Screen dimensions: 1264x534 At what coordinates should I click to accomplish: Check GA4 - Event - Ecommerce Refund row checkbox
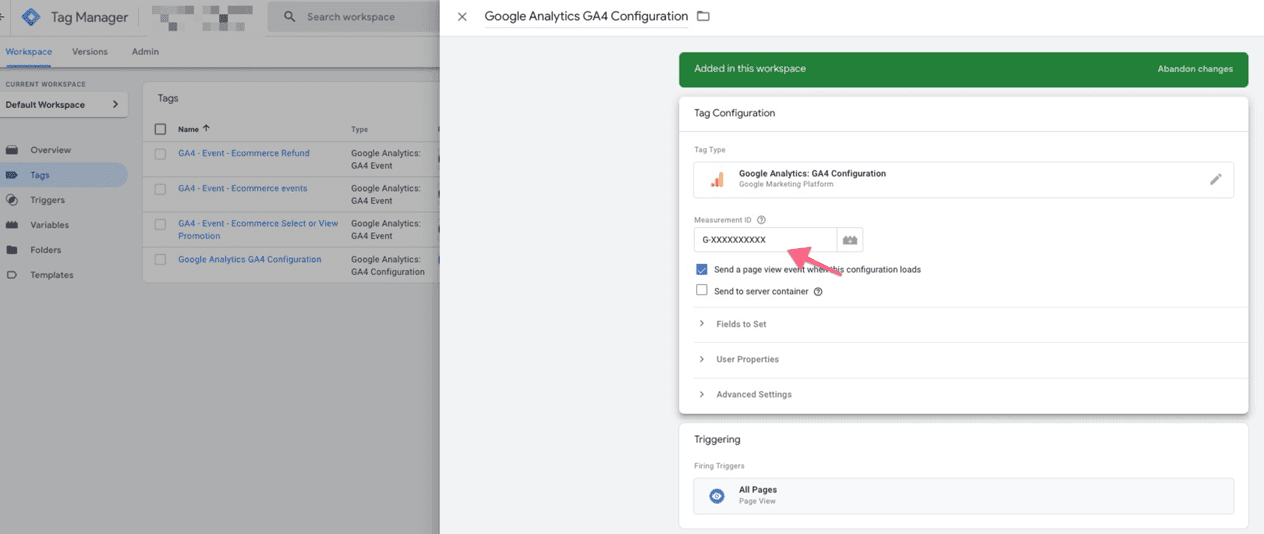pyautogui.click(x=160, y=154)
